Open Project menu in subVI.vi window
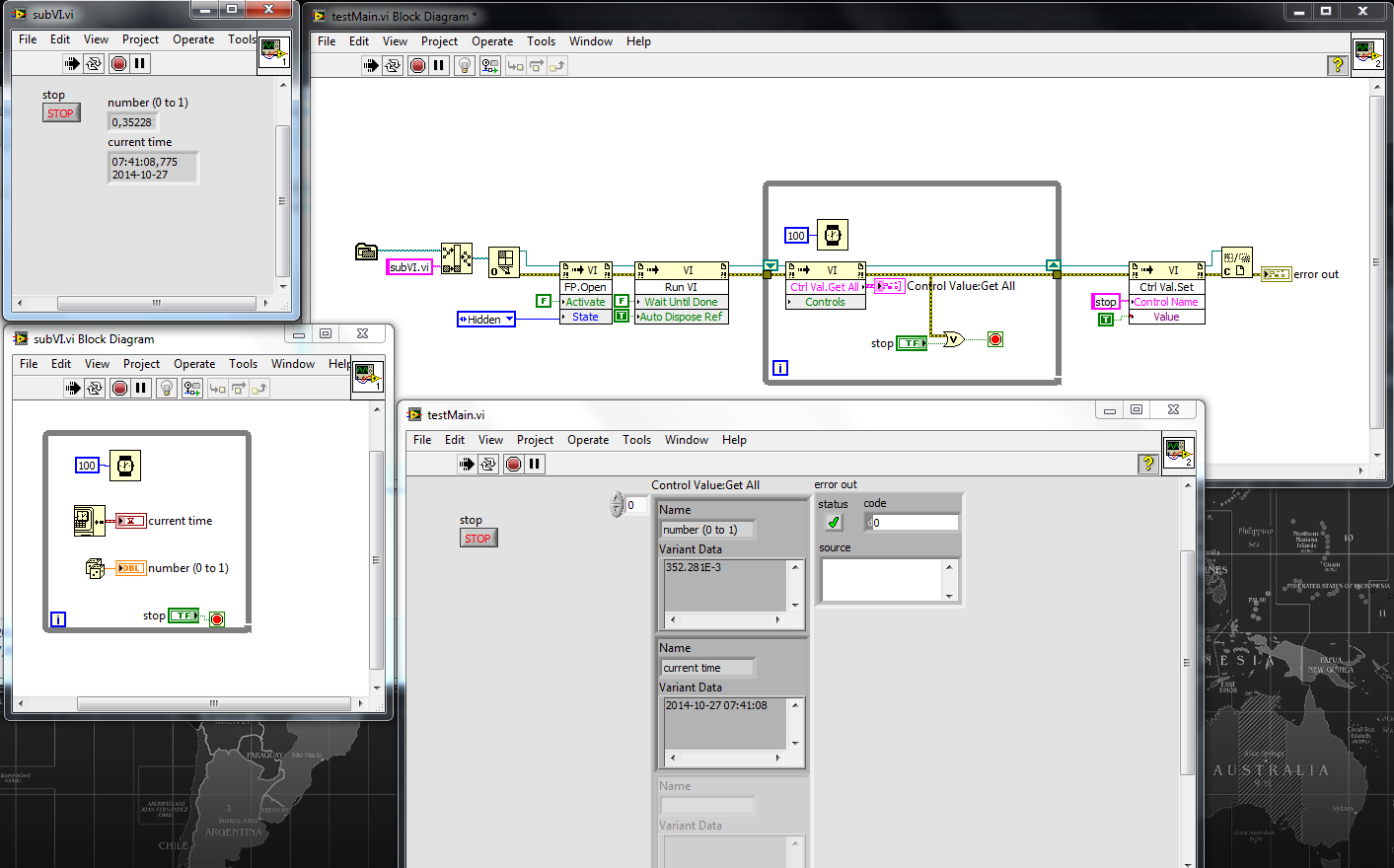1394x868 pixels. 140,39
